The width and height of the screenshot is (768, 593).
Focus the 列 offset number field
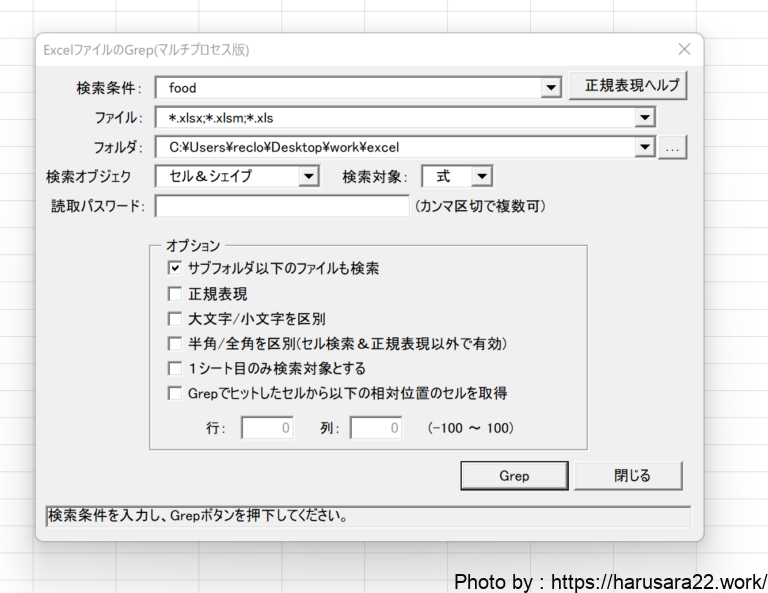(x=375, y=428)
